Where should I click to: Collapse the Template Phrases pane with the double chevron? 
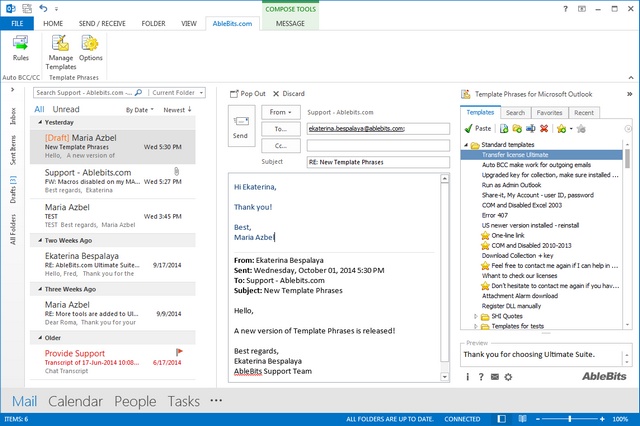(x=629, y=94)
